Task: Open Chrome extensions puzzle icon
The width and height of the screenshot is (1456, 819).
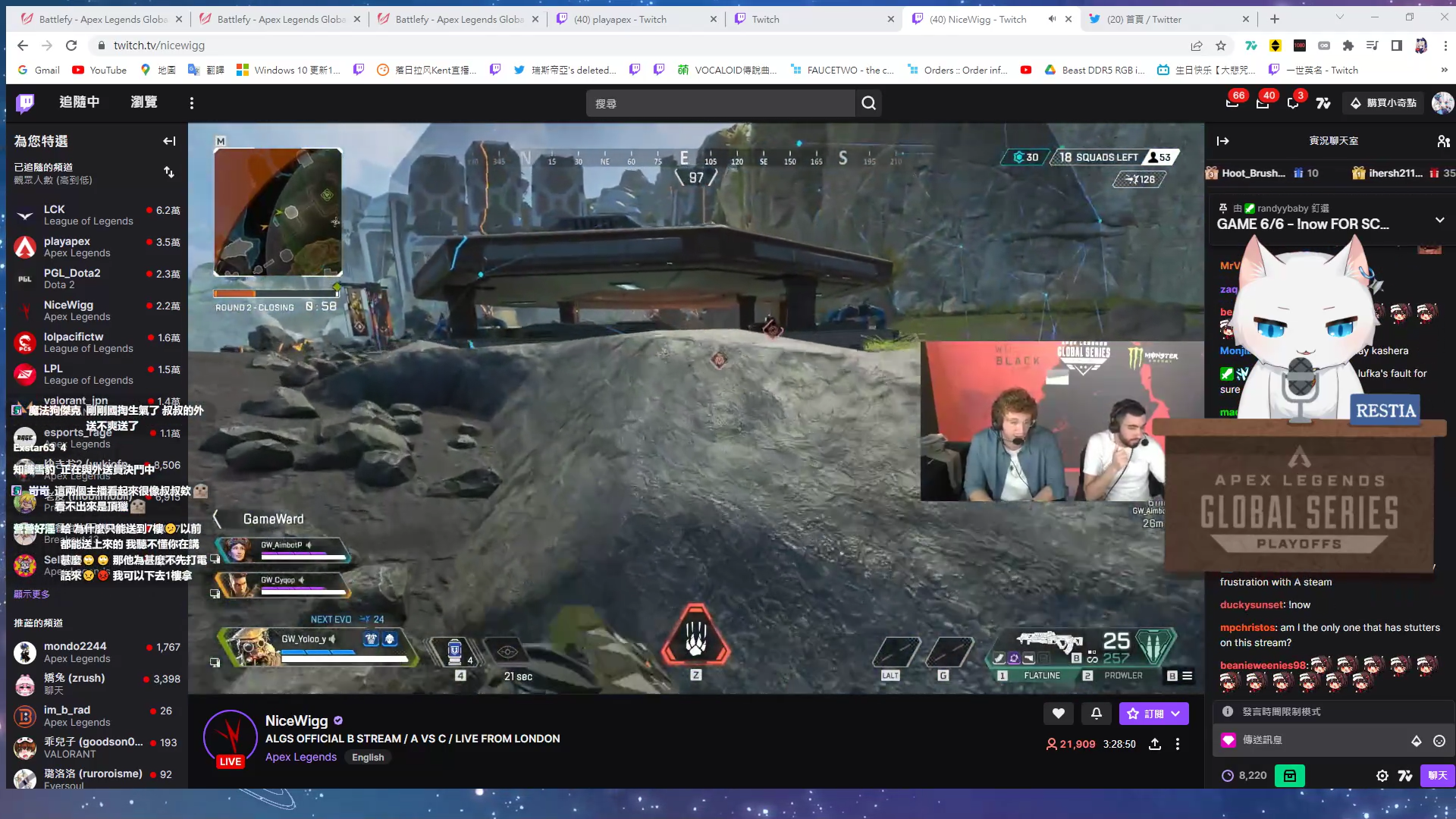Action: click(1348, 45)
